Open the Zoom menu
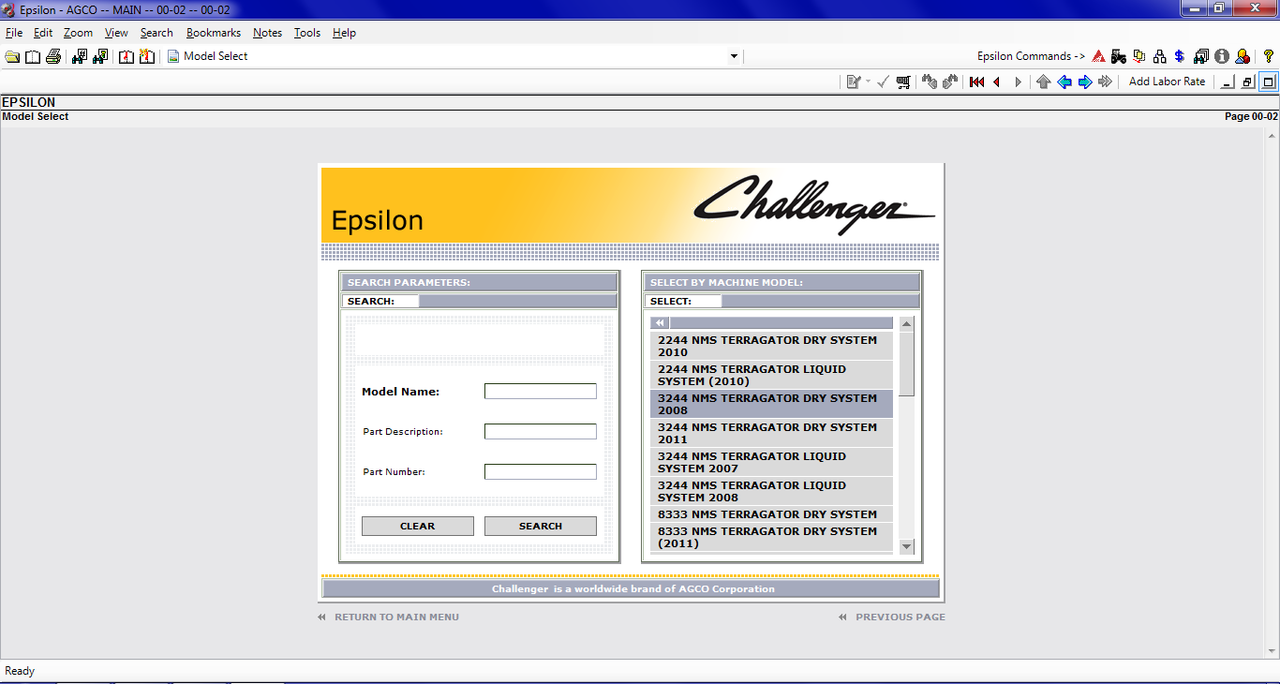 (x=78, y=33)
